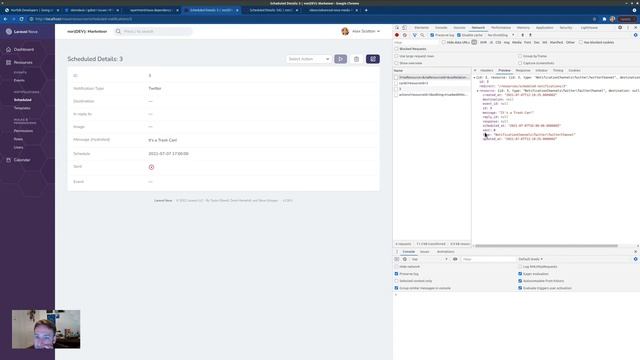Viewport: 640px width, 360px height.
Task: Open Calendar in the Nova sidebar
Action: click(x=22, y=160)
